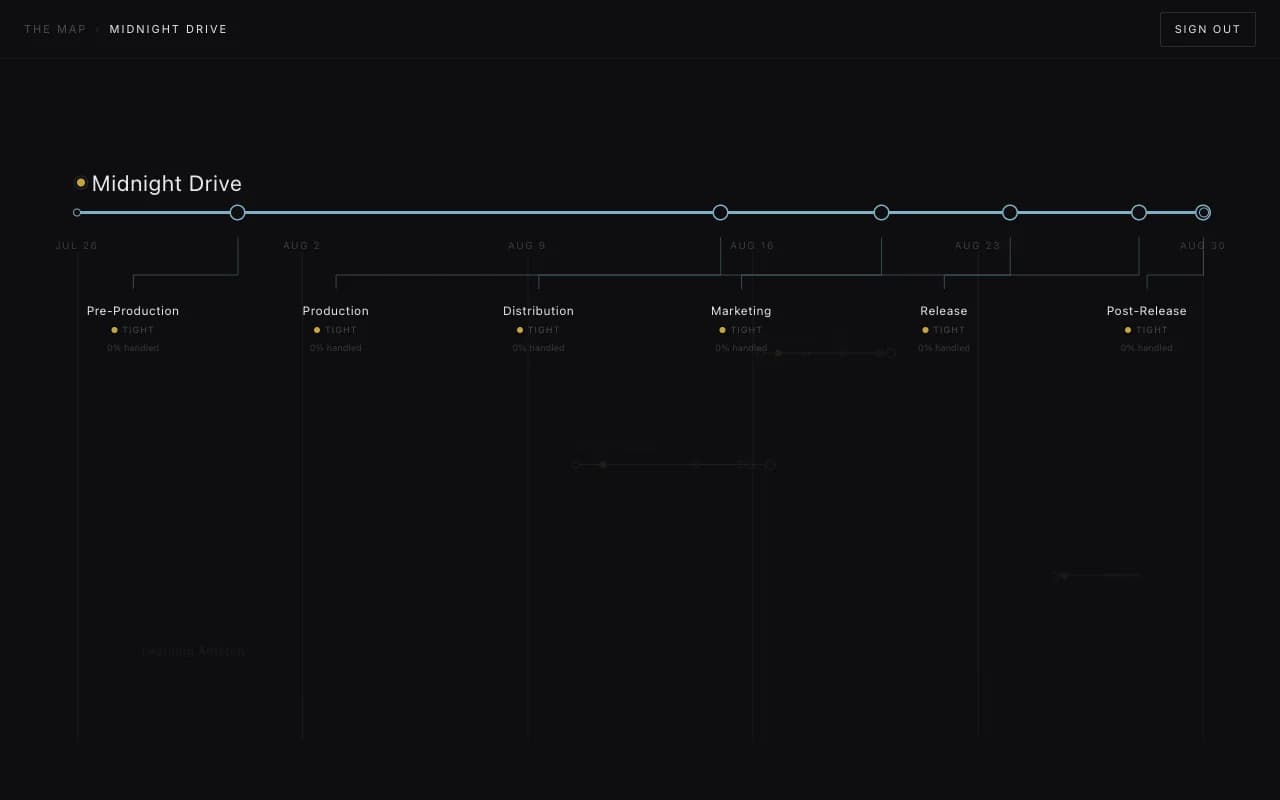Click the TIGHT status dot under Post-Release
This screenshot has height=800, width=1280.
click(x=1128, y=330)
